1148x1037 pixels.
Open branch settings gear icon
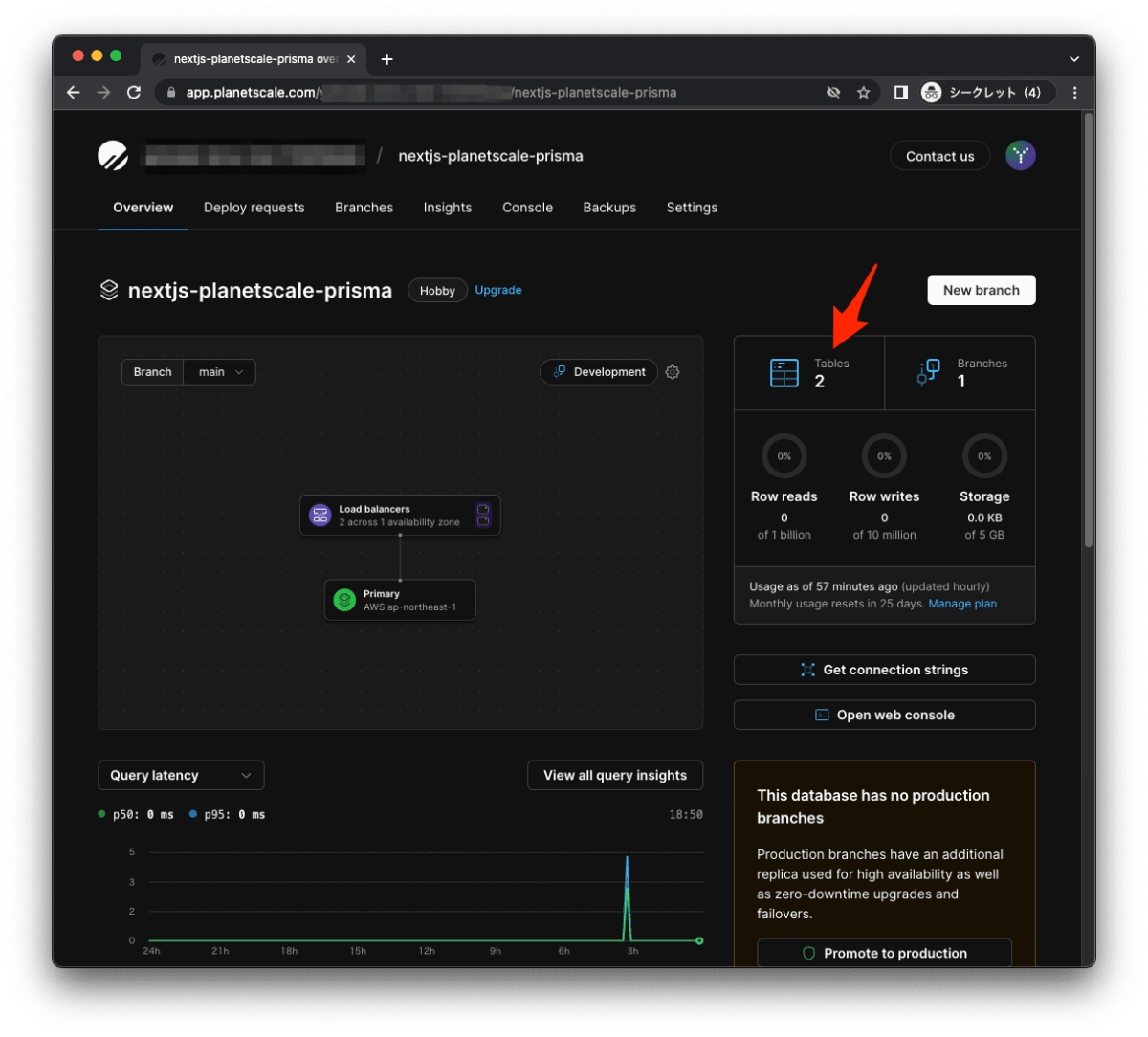673,372
